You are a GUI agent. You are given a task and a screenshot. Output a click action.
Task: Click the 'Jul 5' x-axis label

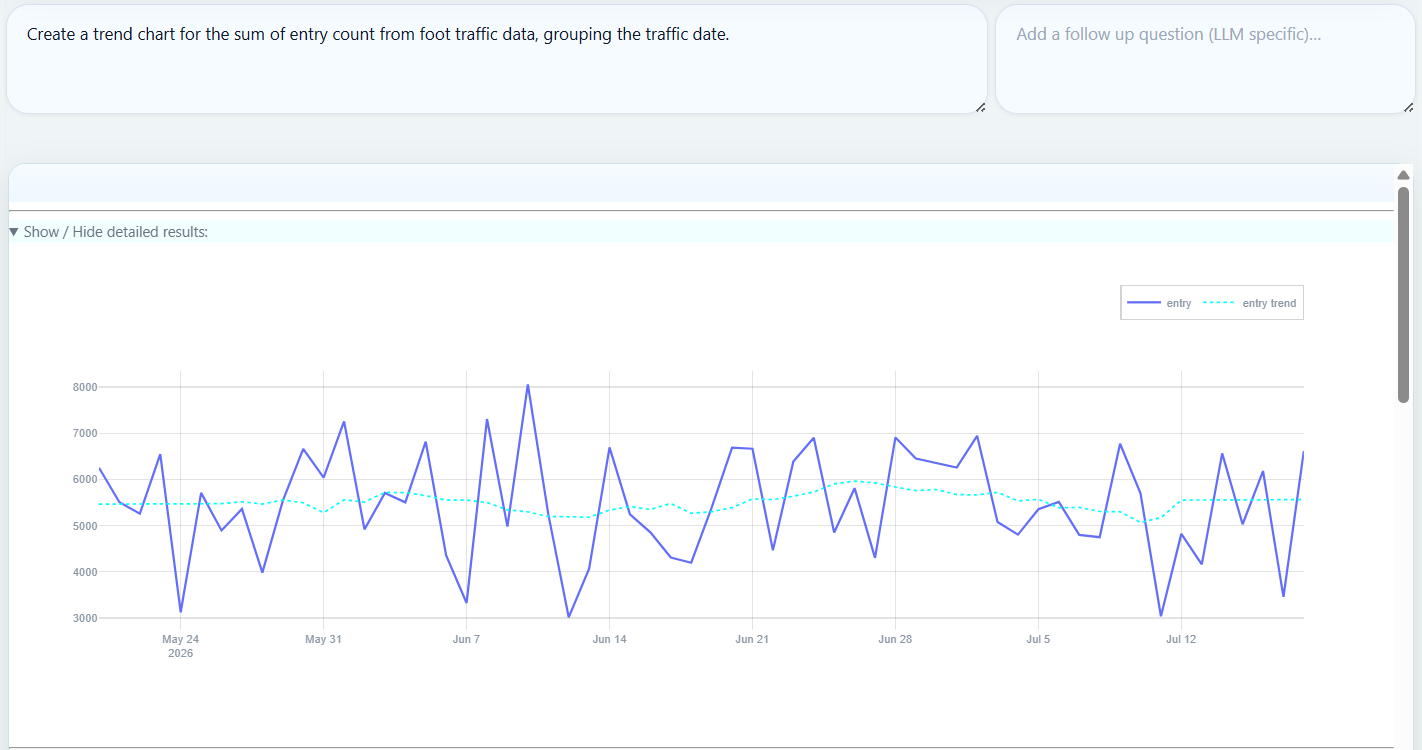[x=1038, y=639]
